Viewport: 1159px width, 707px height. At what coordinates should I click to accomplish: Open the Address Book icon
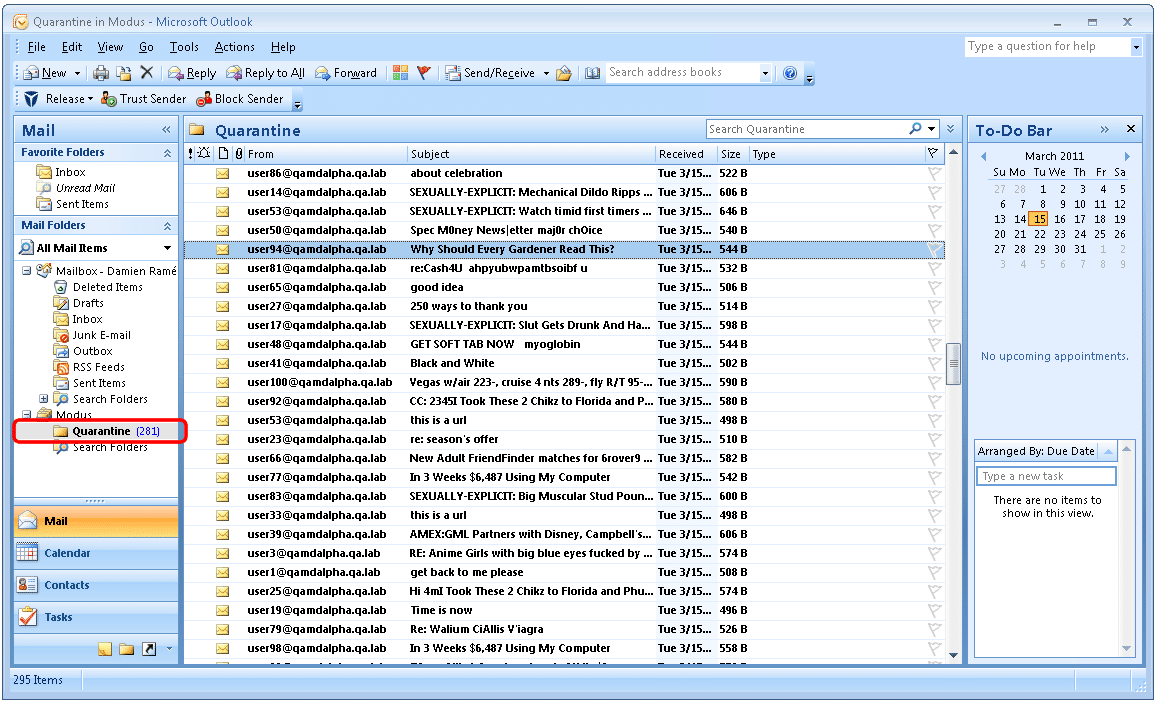592,72
